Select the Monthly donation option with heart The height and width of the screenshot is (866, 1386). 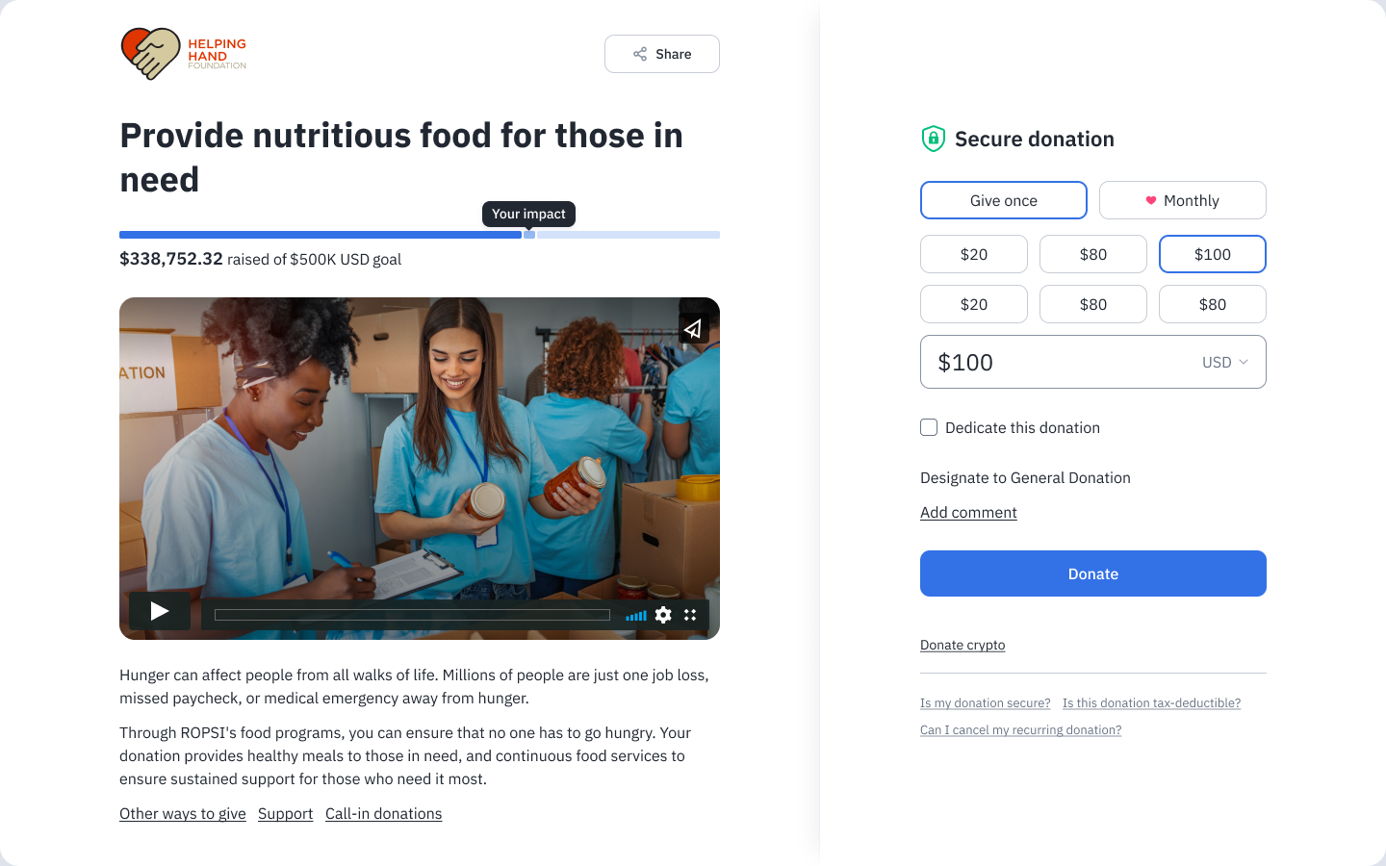click(x=1182, y=200)
